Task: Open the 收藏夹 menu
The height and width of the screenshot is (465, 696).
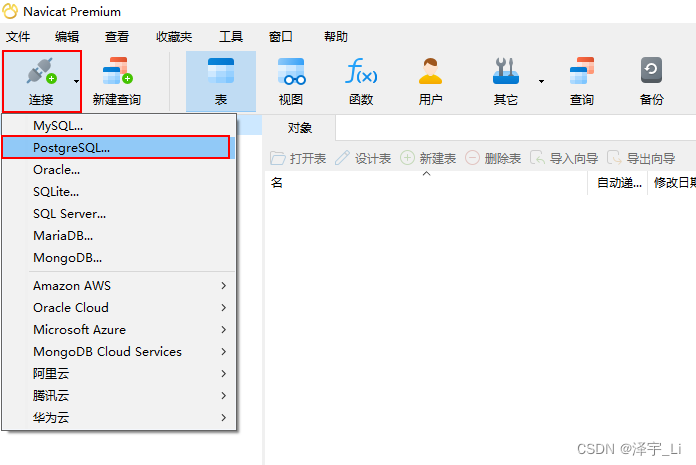Action: 174,36
